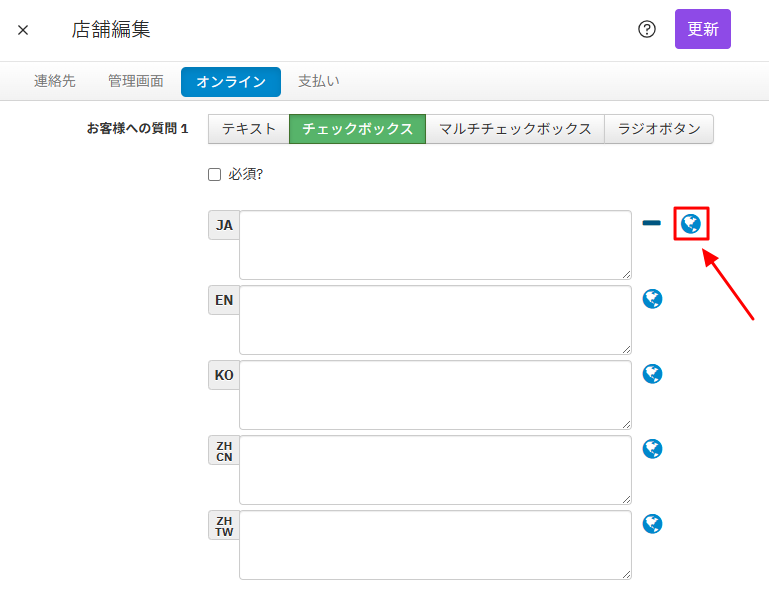Switch to the 連絡先 tab
Viewport: 769px width, 597px height.
click(55, 82)
